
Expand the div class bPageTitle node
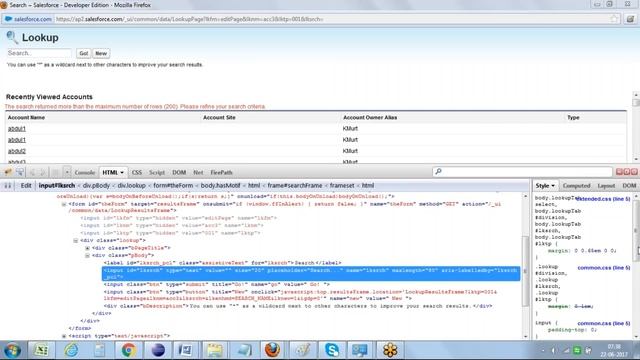point(87,248)
